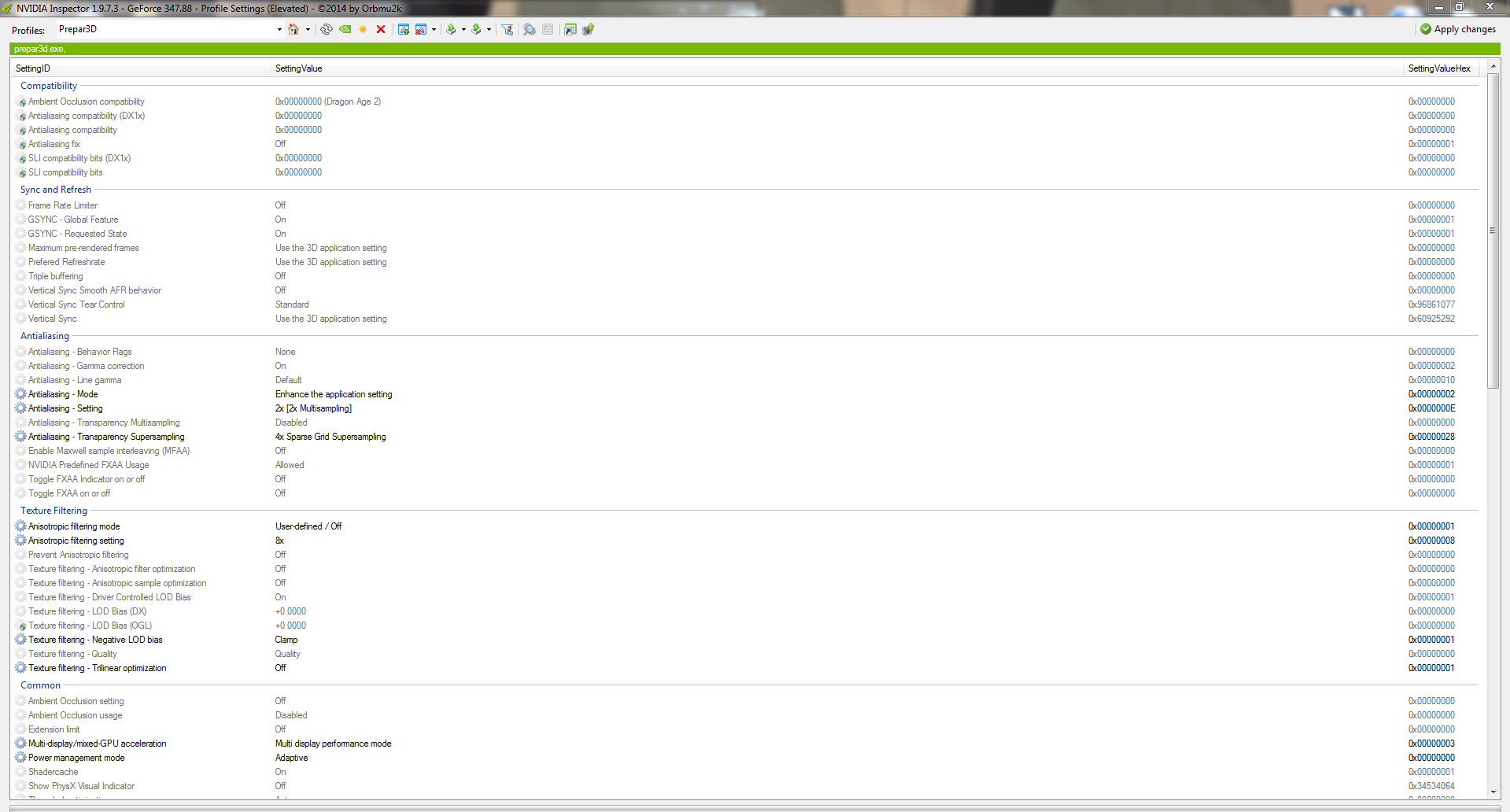The image size is (1510, 812).
Task: Click gear icon beside Trilinear optimization
Action: [21, 668]
